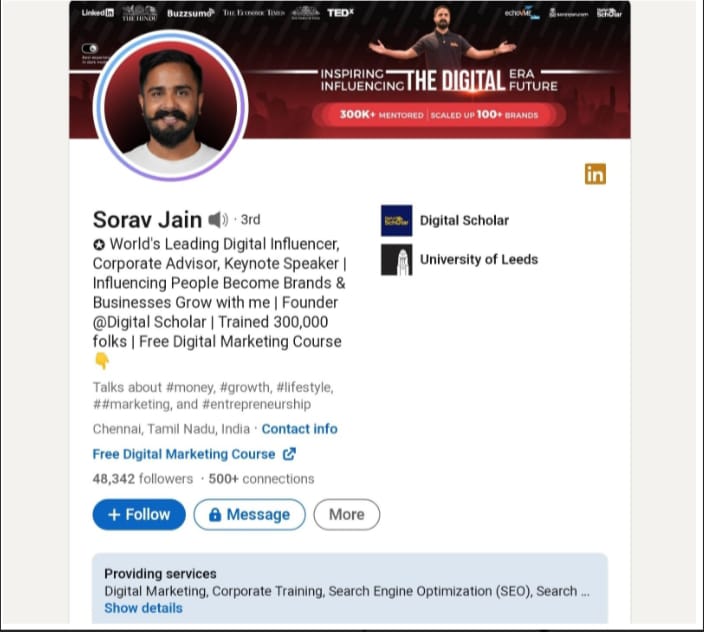Open the University of Leeds logo
The width and height of the screenshot is (704, 632).
point(396,259)
